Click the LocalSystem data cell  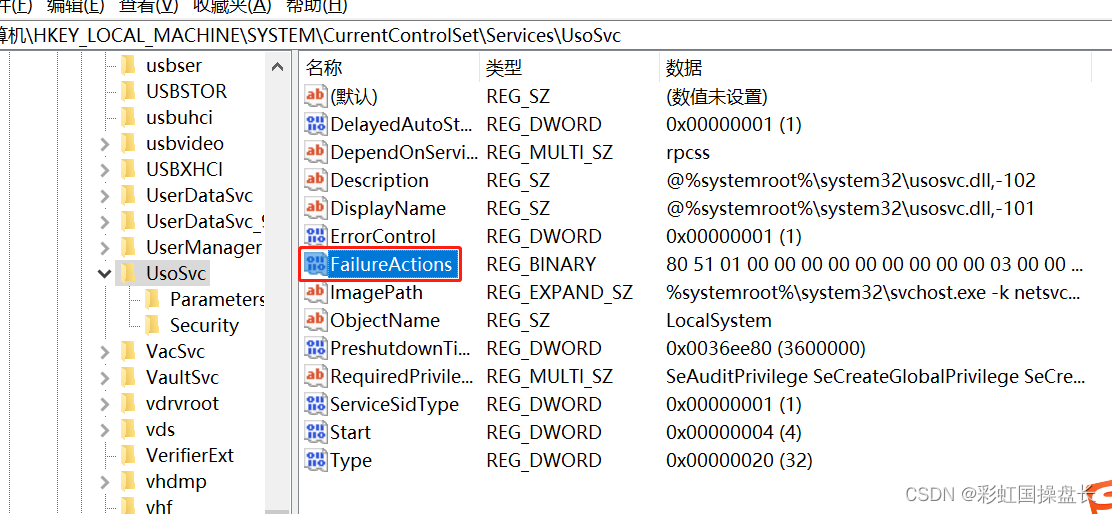point(719,320)
